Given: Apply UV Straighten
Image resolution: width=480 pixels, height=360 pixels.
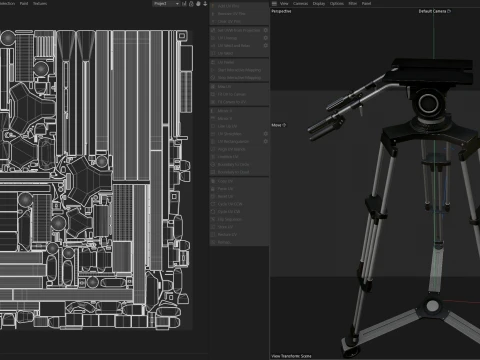Looking at the screenshot, I should [236, 134].
